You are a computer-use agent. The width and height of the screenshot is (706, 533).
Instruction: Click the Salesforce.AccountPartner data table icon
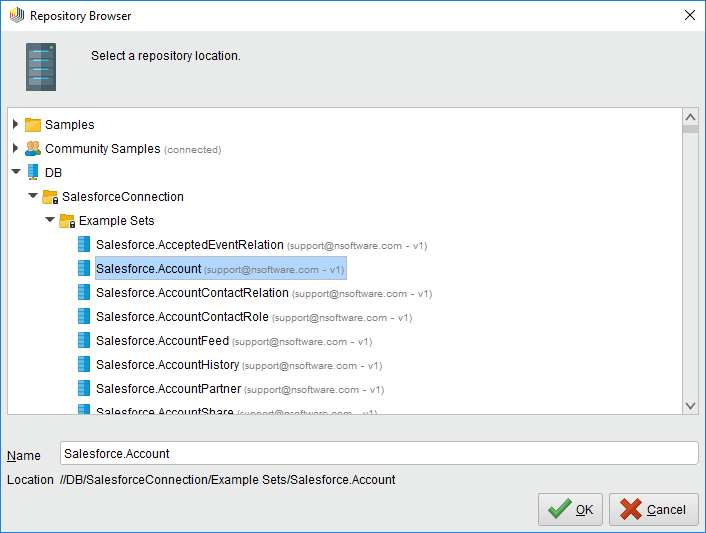(84, 389)
